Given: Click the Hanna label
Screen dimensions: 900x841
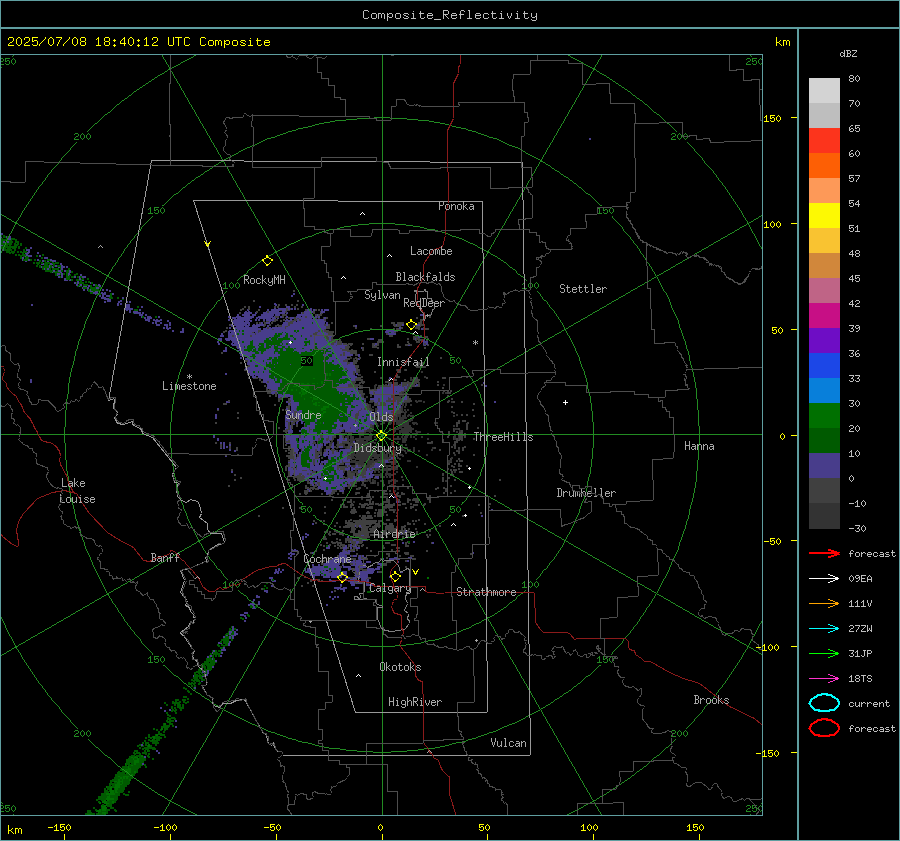Looking at the screenshot, I should pyautogui.click(x=699, y=446).
